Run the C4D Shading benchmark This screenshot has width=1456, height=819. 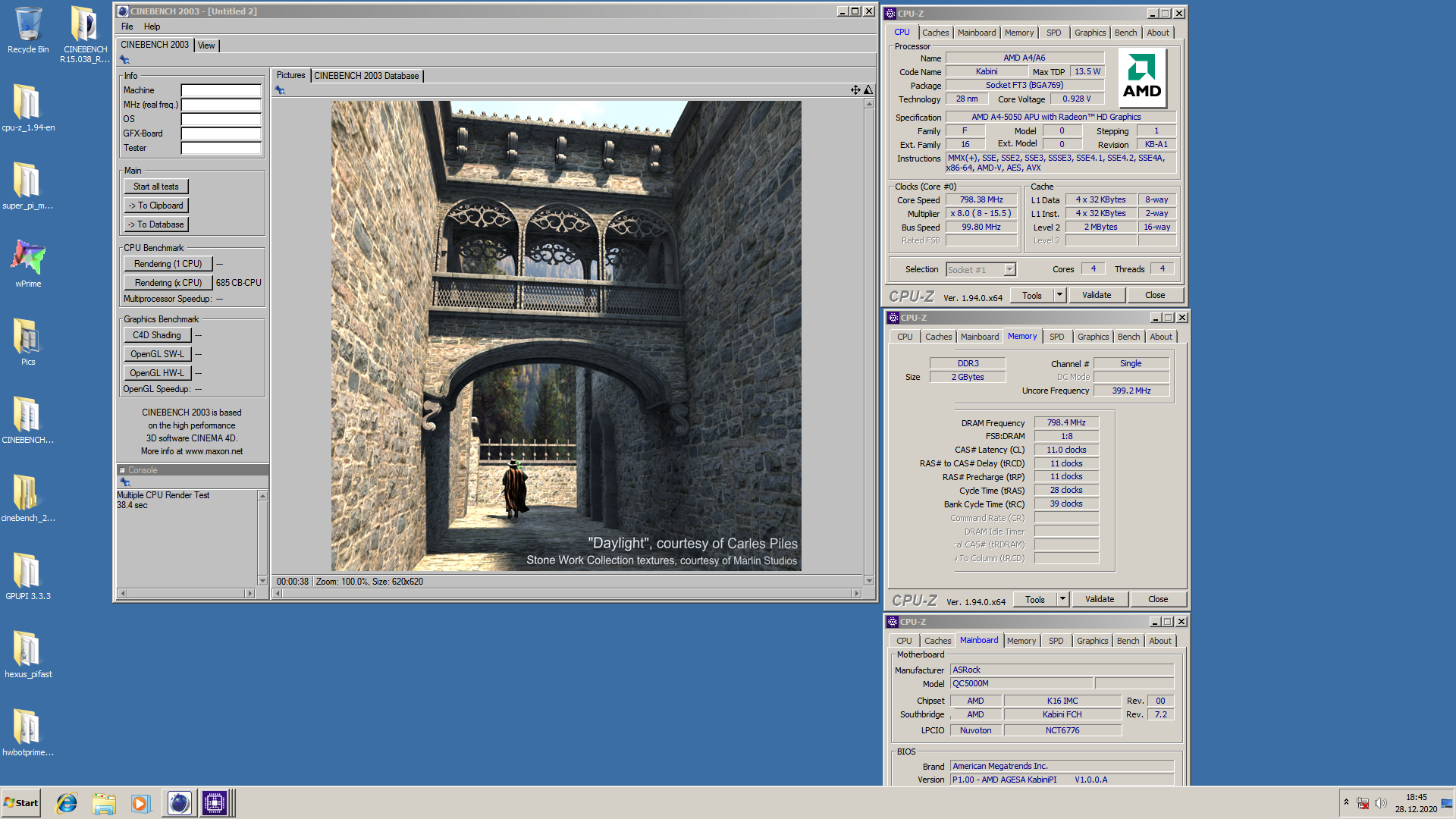tap(157, 335)
